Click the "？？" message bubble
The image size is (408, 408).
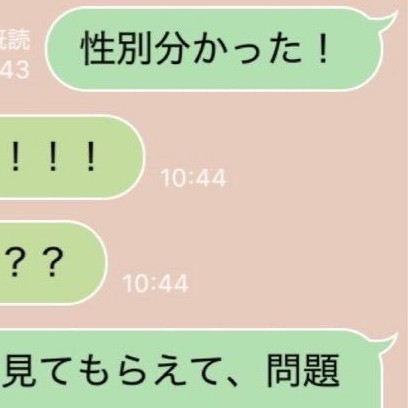coord(53,263)
